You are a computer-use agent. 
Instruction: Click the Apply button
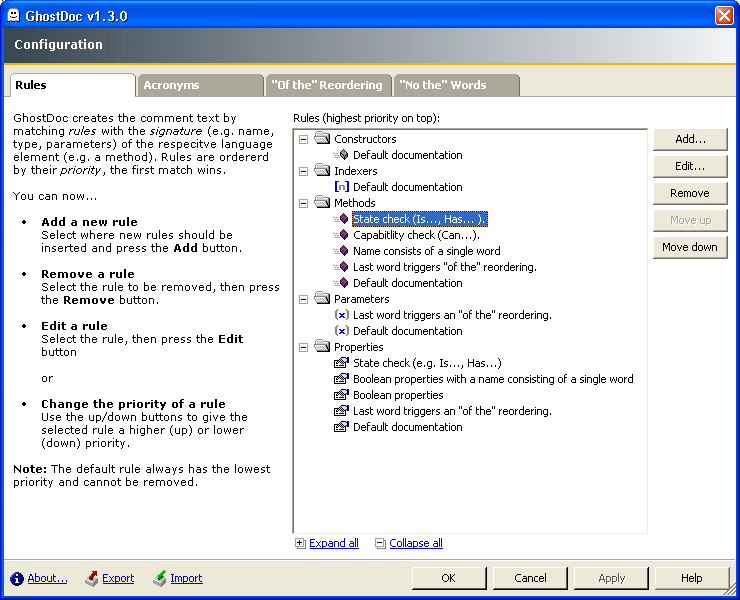tap(611, 578)
